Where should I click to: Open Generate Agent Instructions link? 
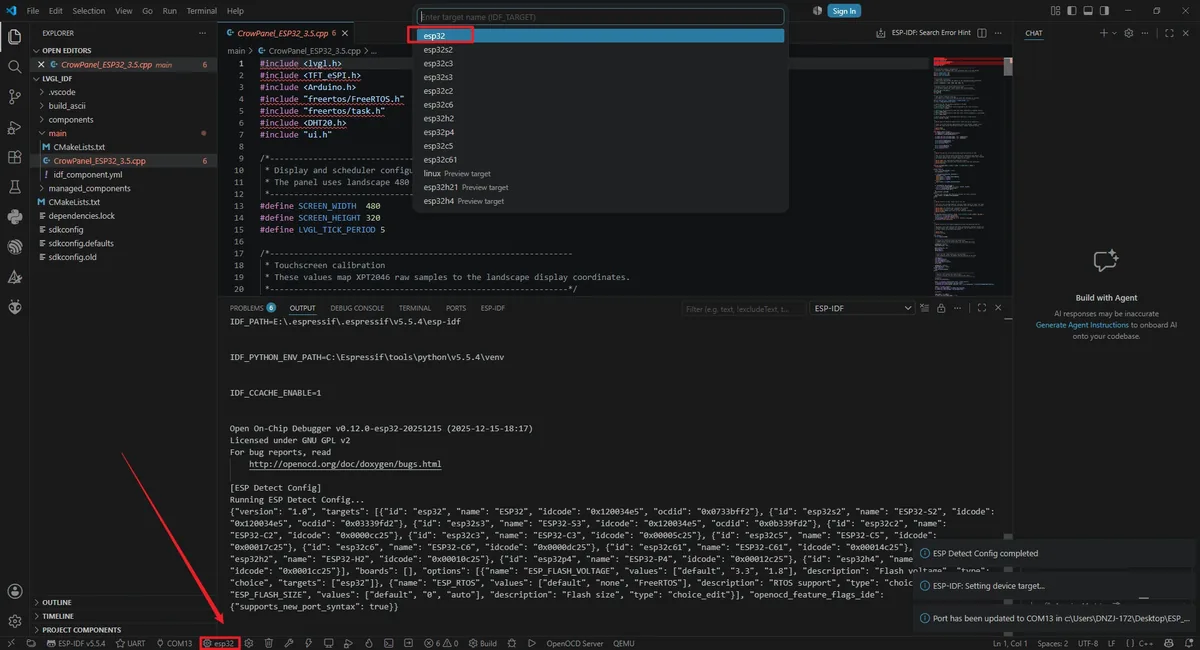point(1082,325)
